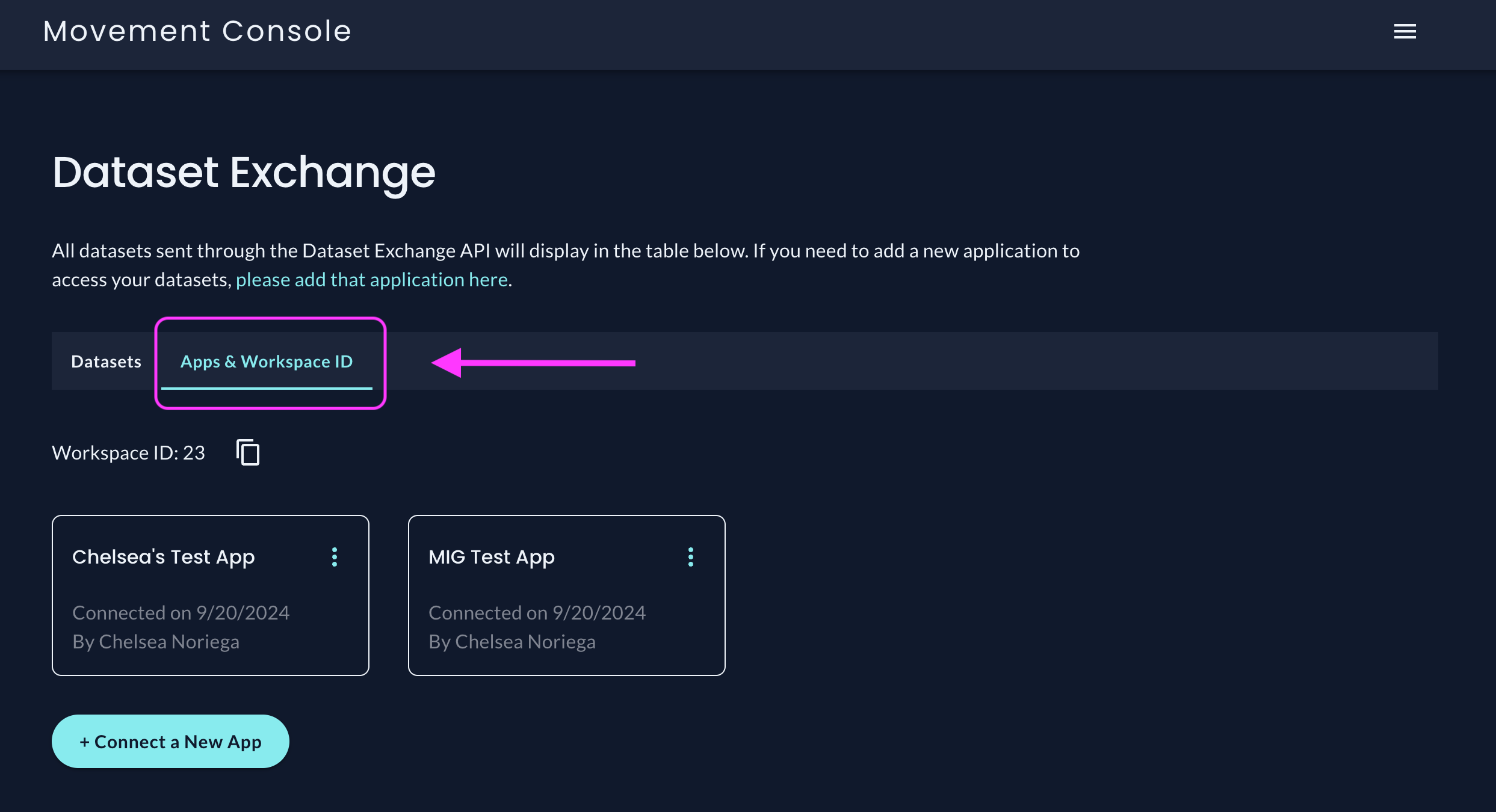Open MIG Test App options menu
Screen dimensions: 1496x812
(690, 557)
